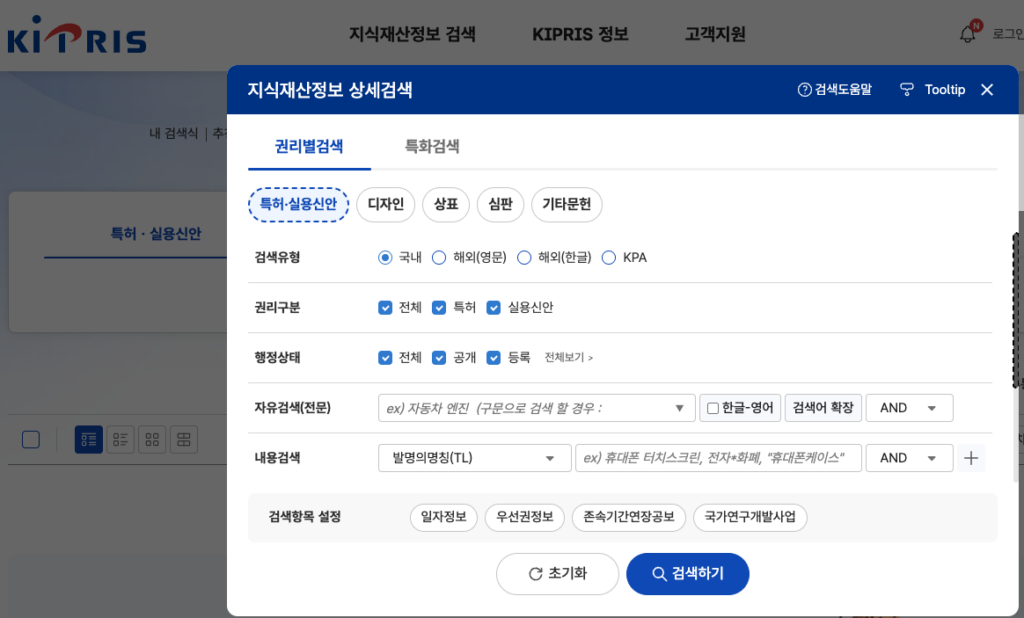1024x618 pixels.
Task: Open 고객지원 menu
Action: [715, 34]
